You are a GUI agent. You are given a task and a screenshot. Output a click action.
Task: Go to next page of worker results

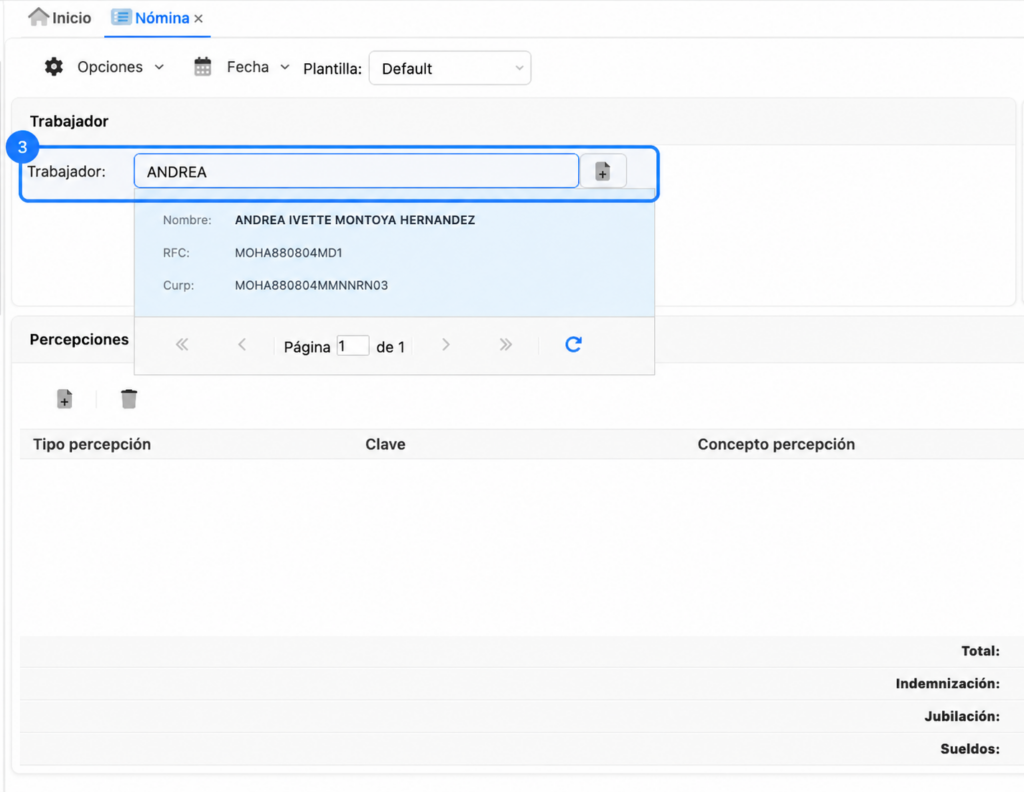(x=446, y=345)
